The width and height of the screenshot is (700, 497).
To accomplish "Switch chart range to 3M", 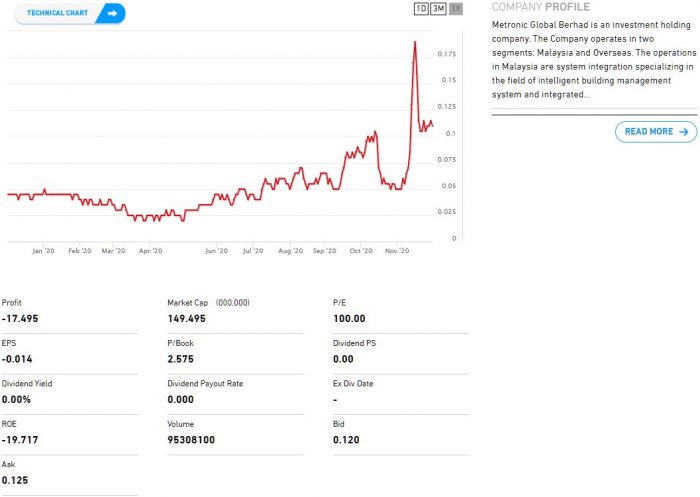I will coord(438,9).
